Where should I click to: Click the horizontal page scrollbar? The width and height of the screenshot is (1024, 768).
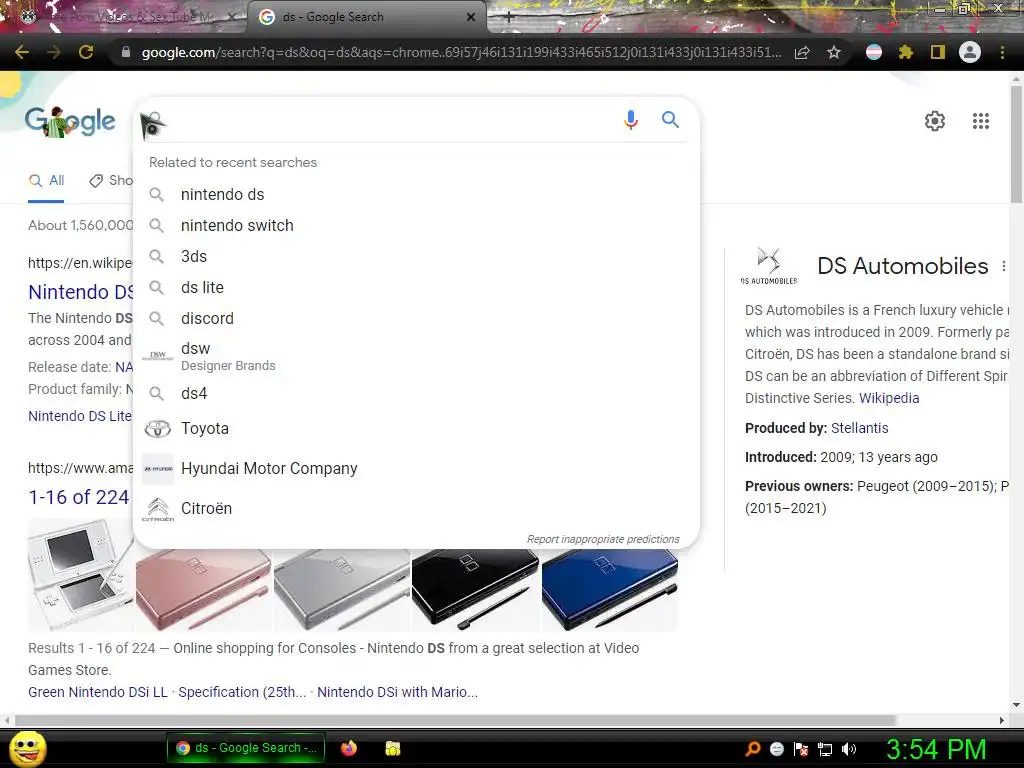[455, 720]
